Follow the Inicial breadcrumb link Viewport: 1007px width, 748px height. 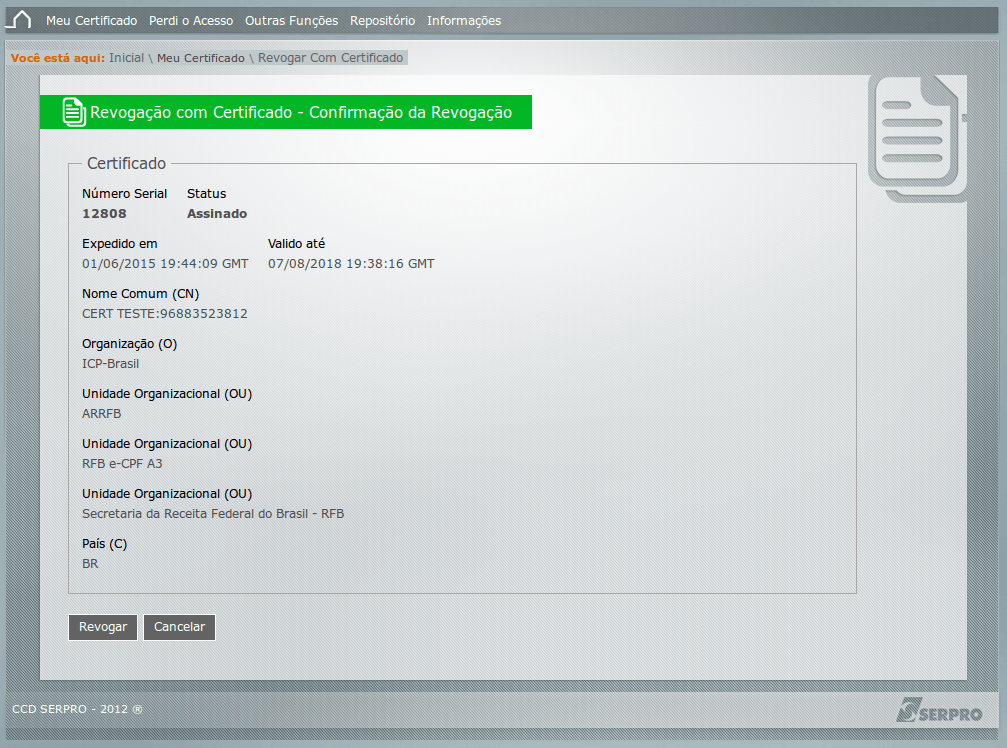point(127,58)
